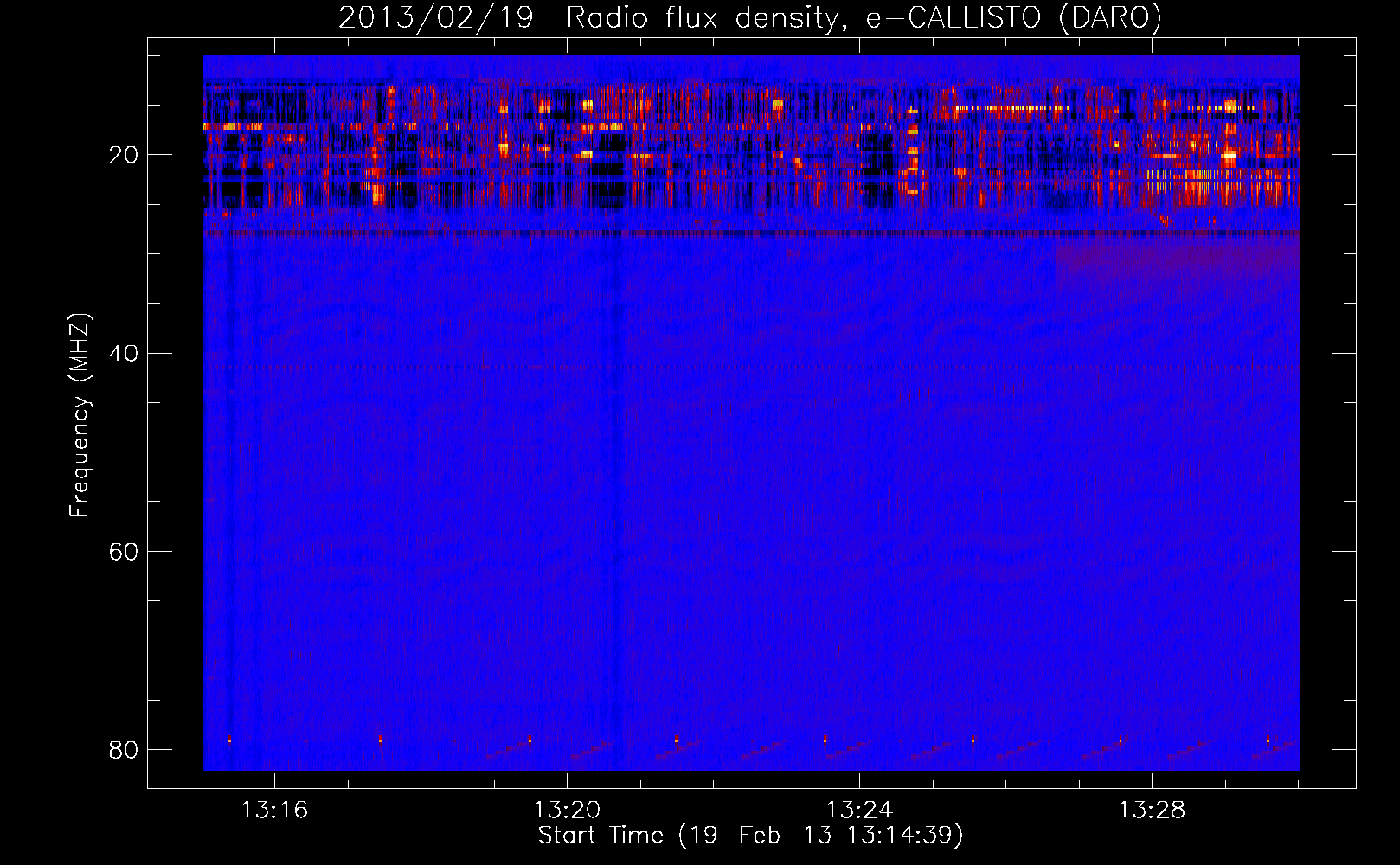
Task: Click the 13:28 time tick label
Action: [x=1152, y=811]
